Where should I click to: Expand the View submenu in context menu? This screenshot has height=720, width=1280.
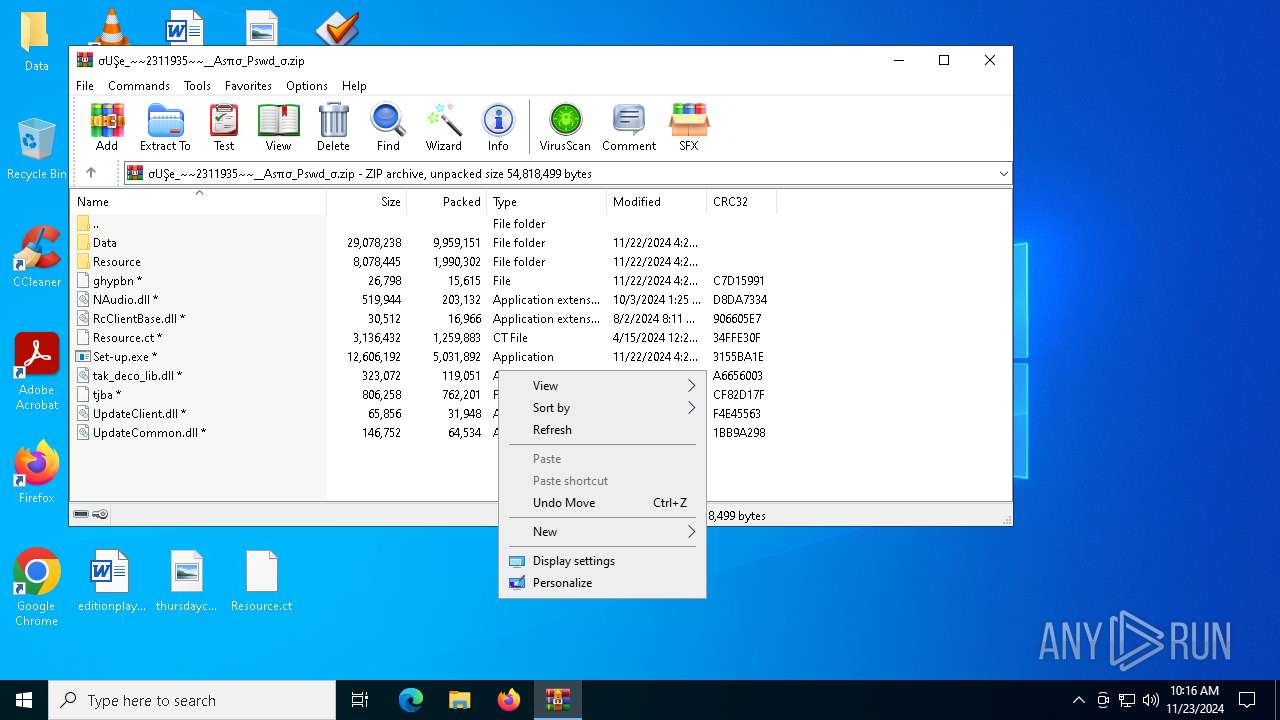pyautogui.click(x=602, y=386)
